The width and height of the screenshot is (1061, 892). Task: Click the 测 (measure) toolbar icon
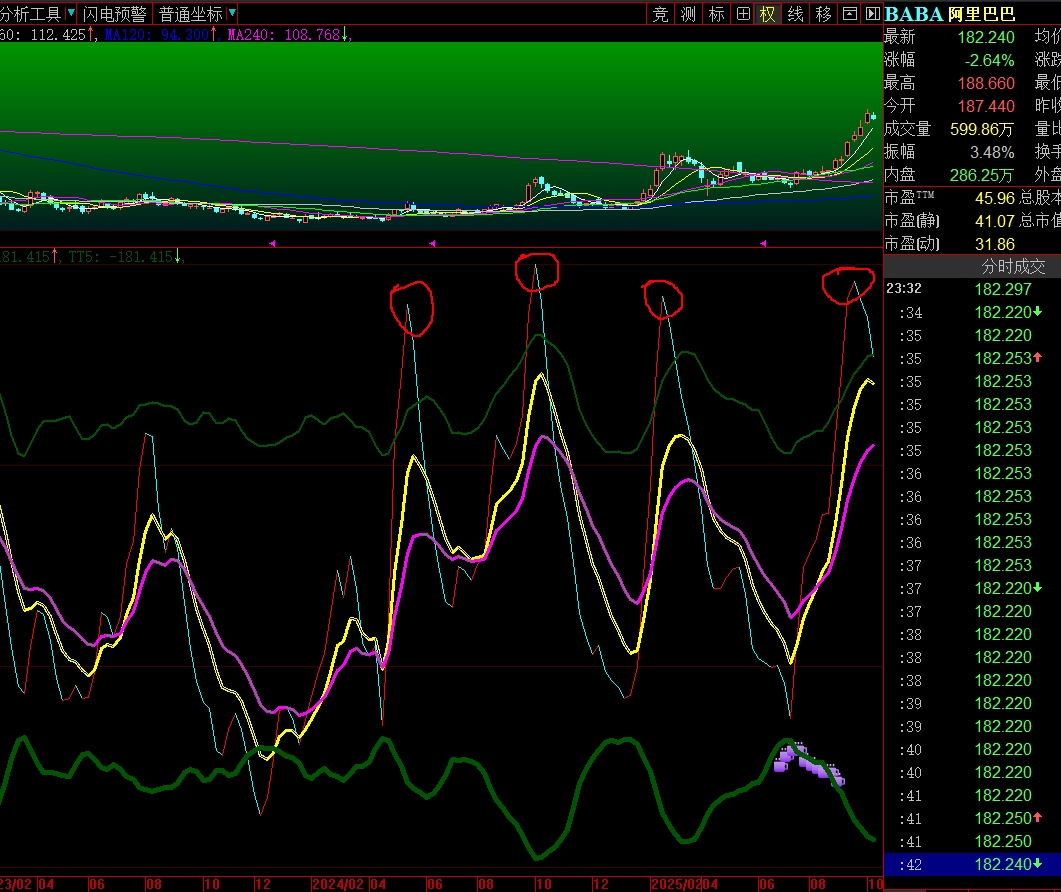tap(688, 14)
